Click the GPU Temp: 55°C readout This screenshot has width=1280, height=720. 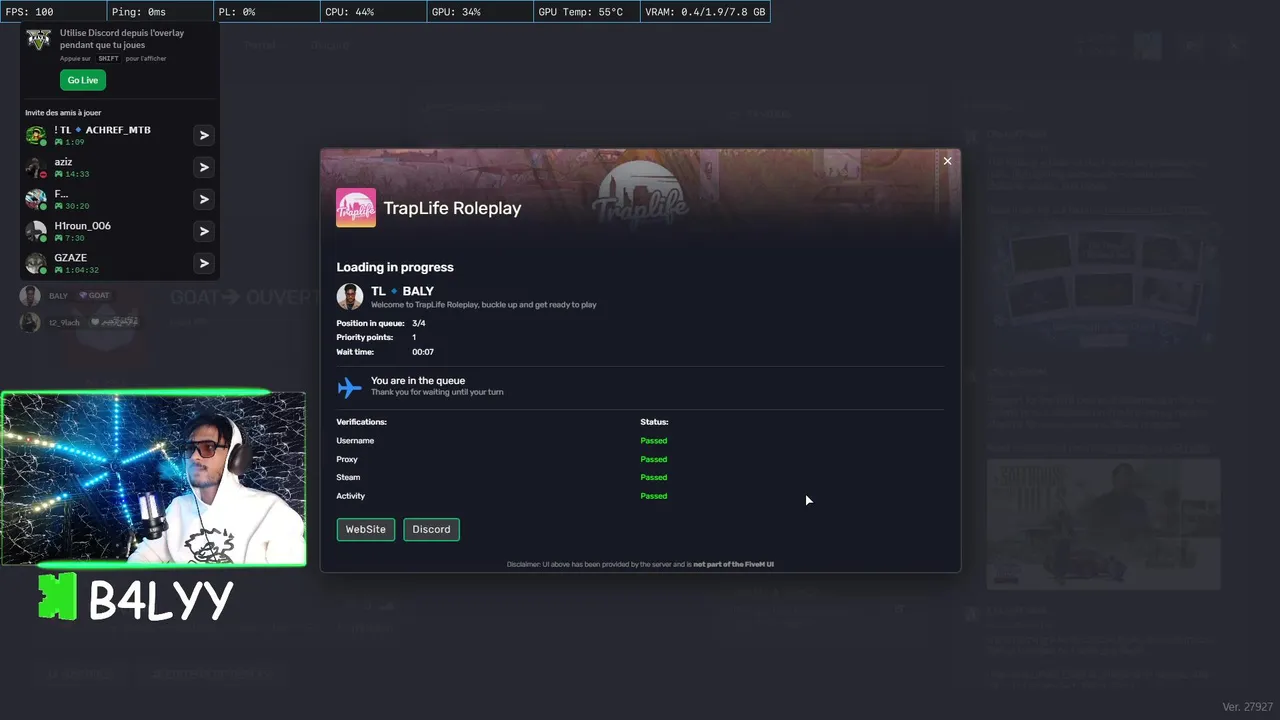point(580,12)
